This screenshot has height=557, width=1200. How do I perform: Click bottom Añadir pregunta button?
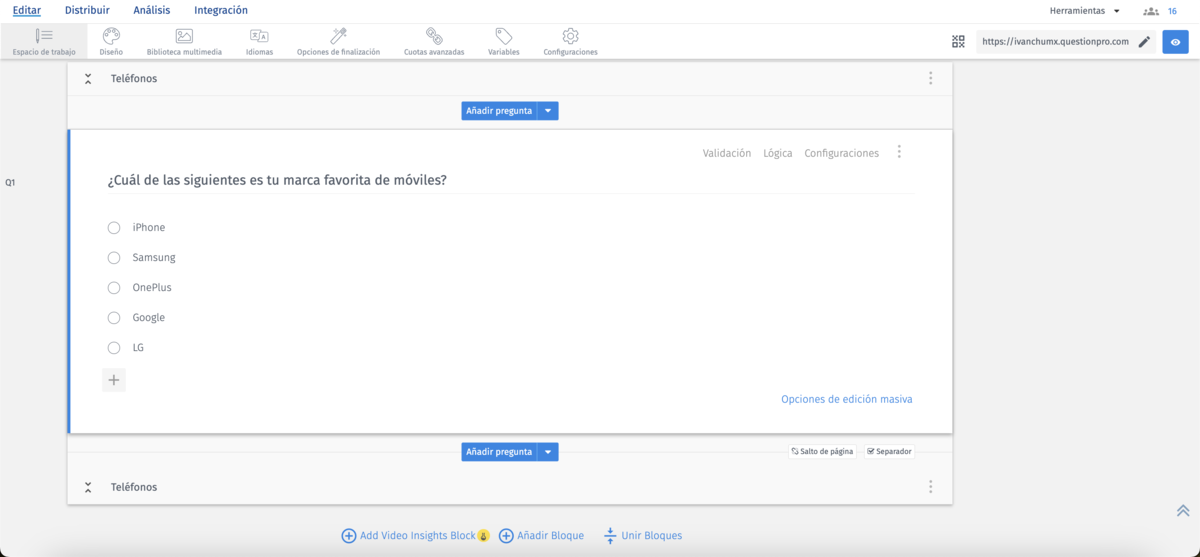(x=499, y=452)
